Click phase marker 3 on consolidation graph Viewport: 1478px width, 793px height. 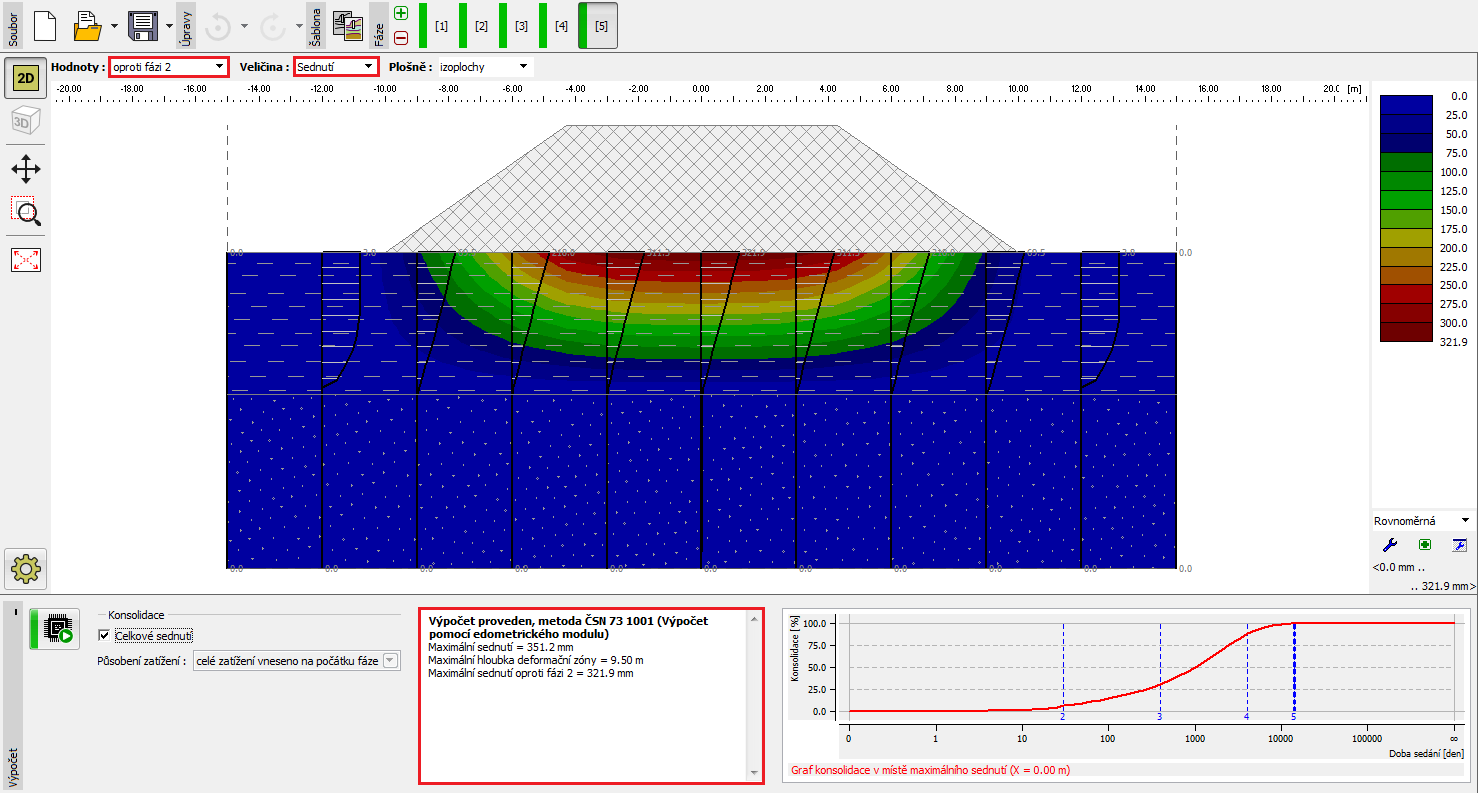[1160, 717]
